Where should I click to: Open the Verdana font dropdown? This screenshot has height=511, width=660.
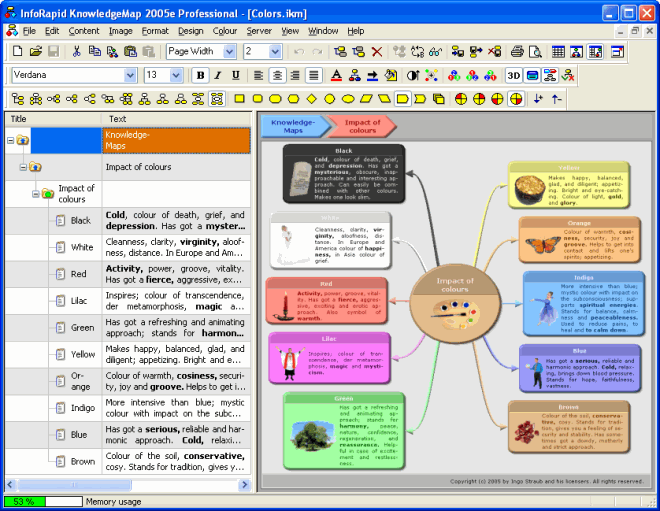130,75
